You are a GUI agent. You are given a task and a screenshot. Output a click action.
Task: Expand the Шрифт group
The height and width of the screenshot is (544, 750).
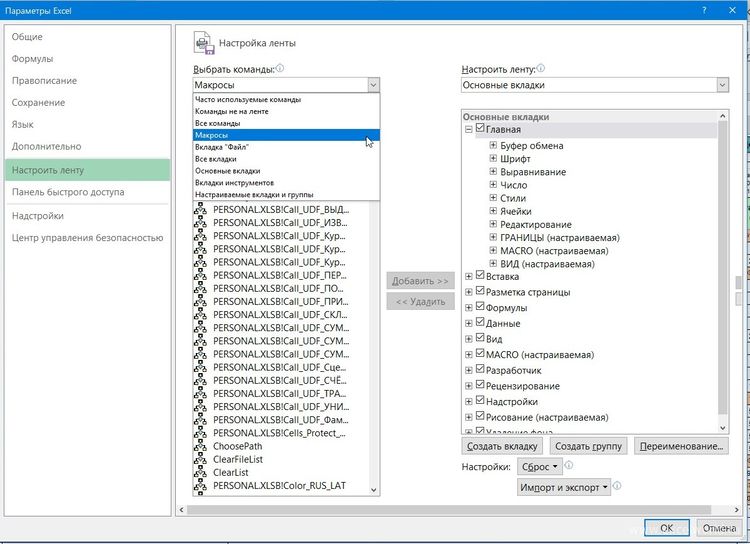click(x=493, y=158)
